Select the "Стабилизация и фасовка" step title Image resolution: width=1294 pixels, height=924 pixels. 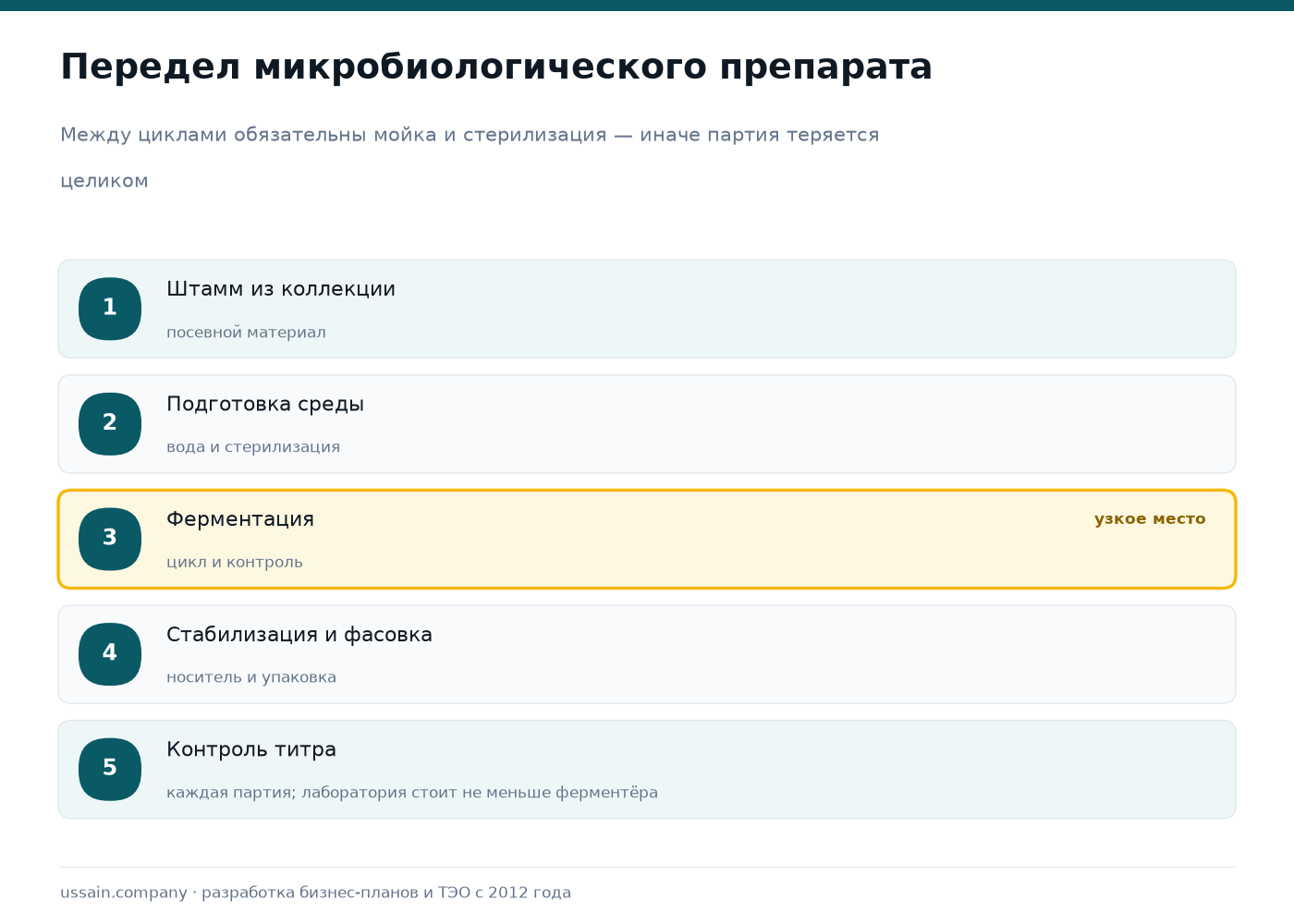[299, 635]
